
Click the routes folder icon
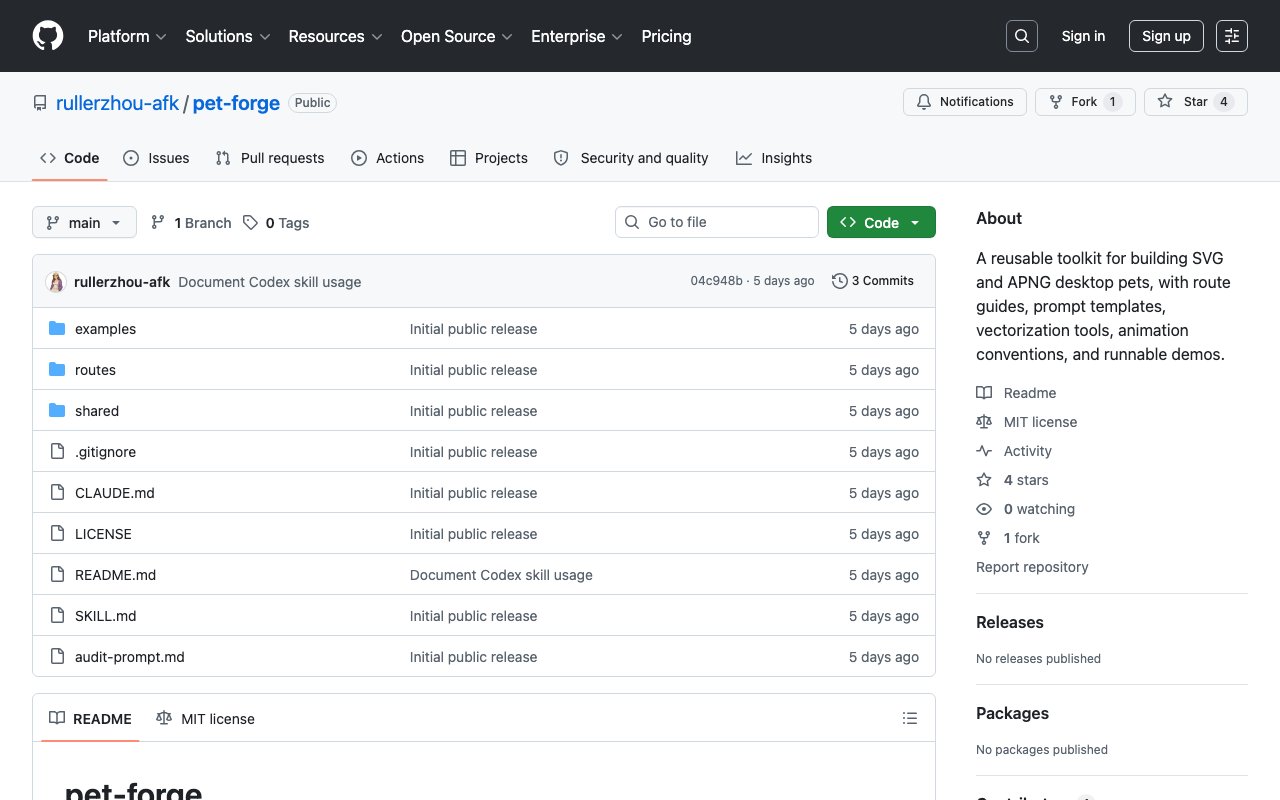pos(57,370)
